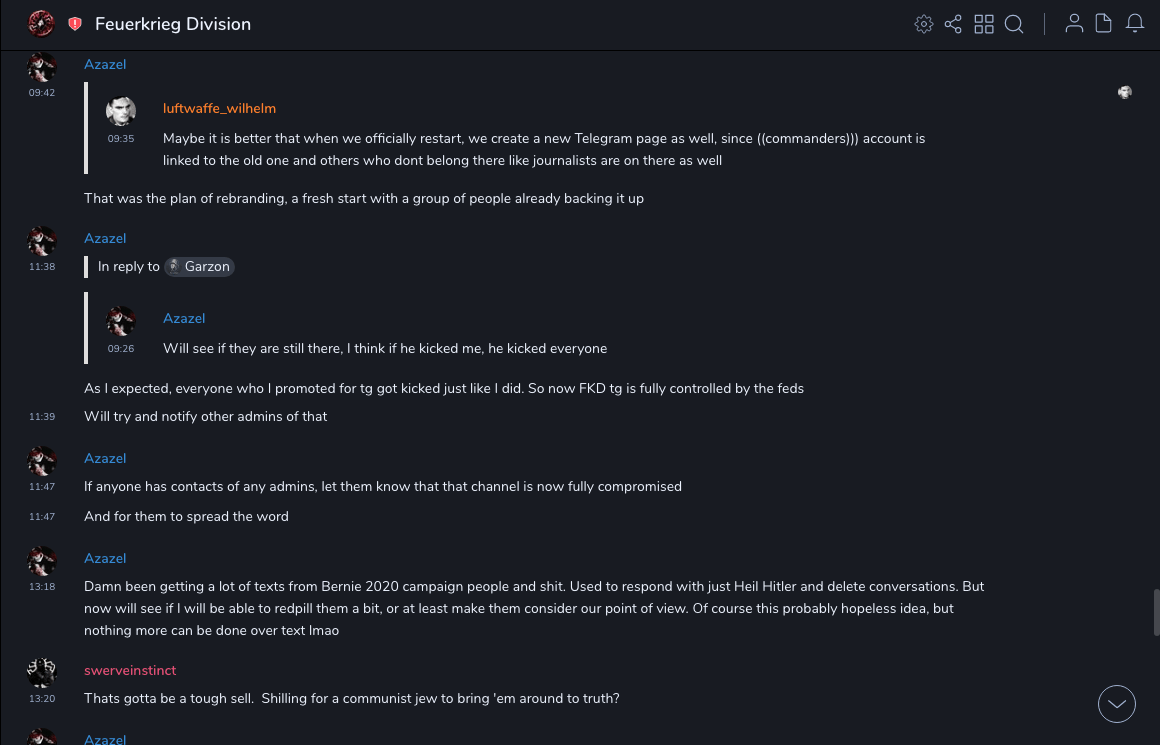Click luftwaffe_wilhelm's avatar in the quote
1160x745 pixels.
click(x=121, y=112)
